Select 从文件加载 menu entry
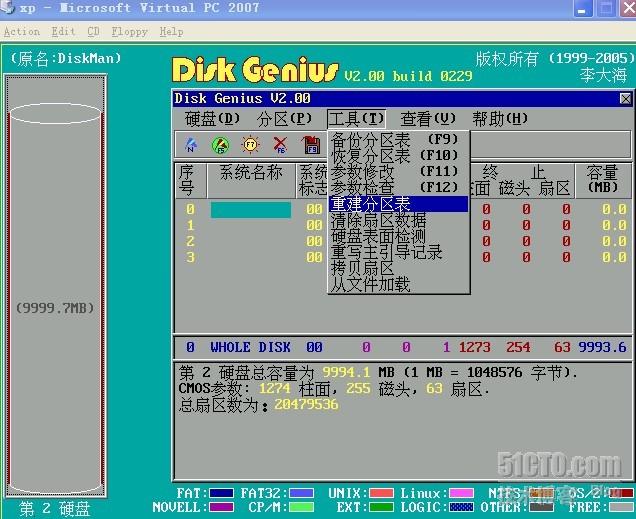The image size is (636, 519). 398,284
